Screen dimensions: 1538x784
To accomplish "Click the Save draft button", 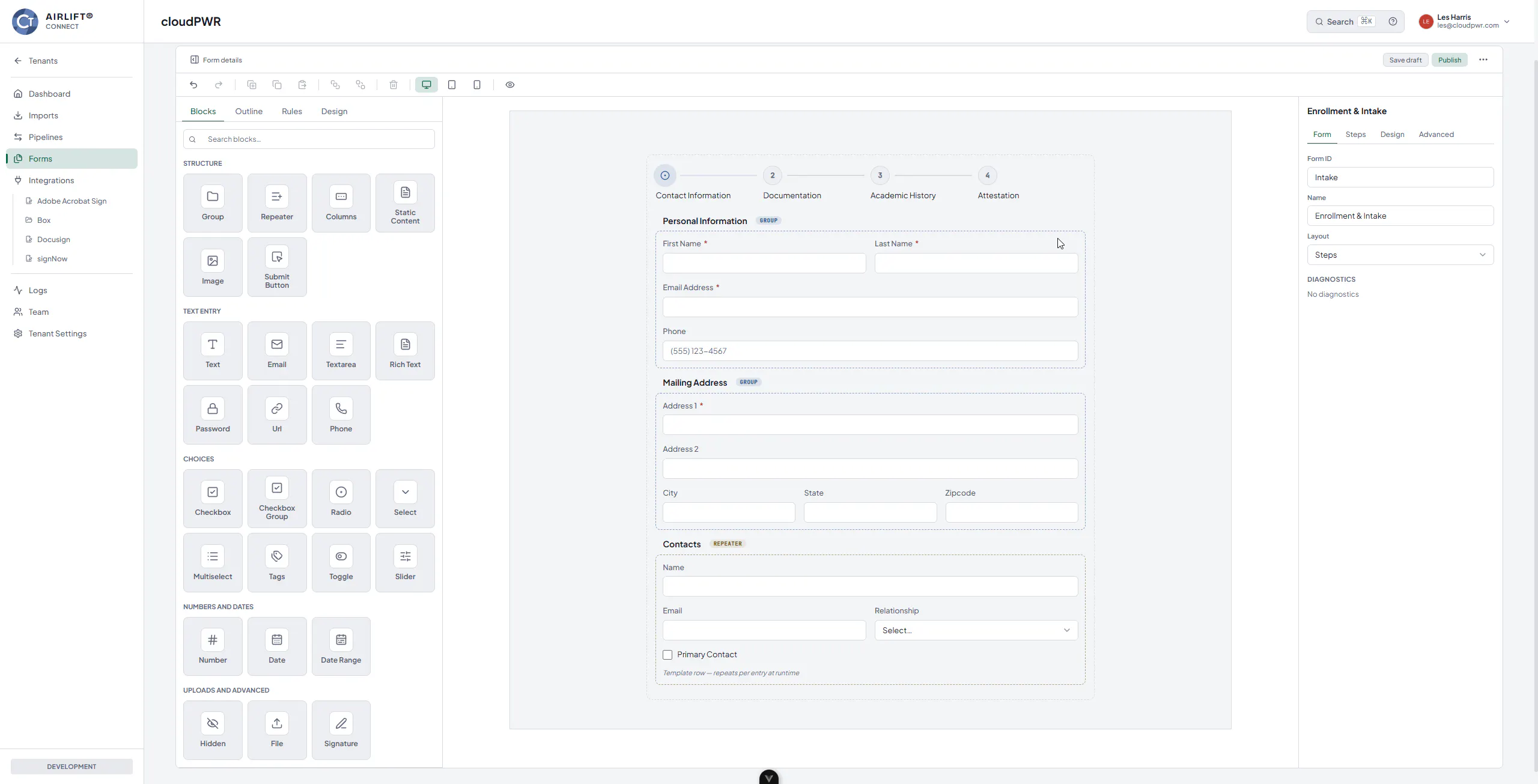I will pyautogui.click(x=1405, y=59).
